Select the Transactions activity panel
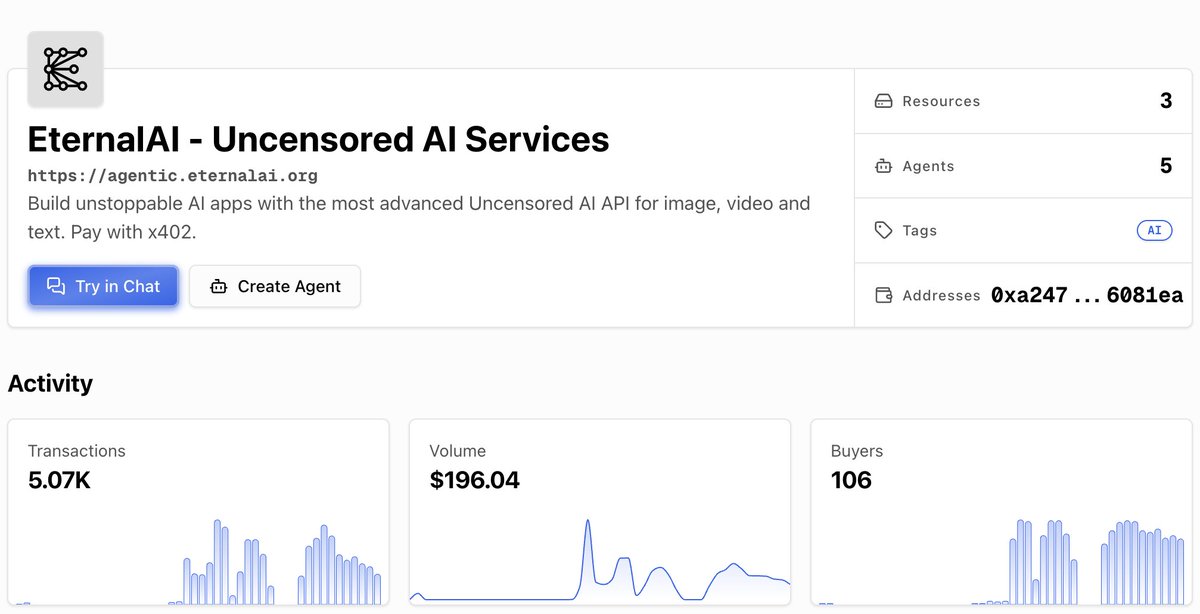Viewport: 1200px width, 614px height. click(x=198, y=511)
